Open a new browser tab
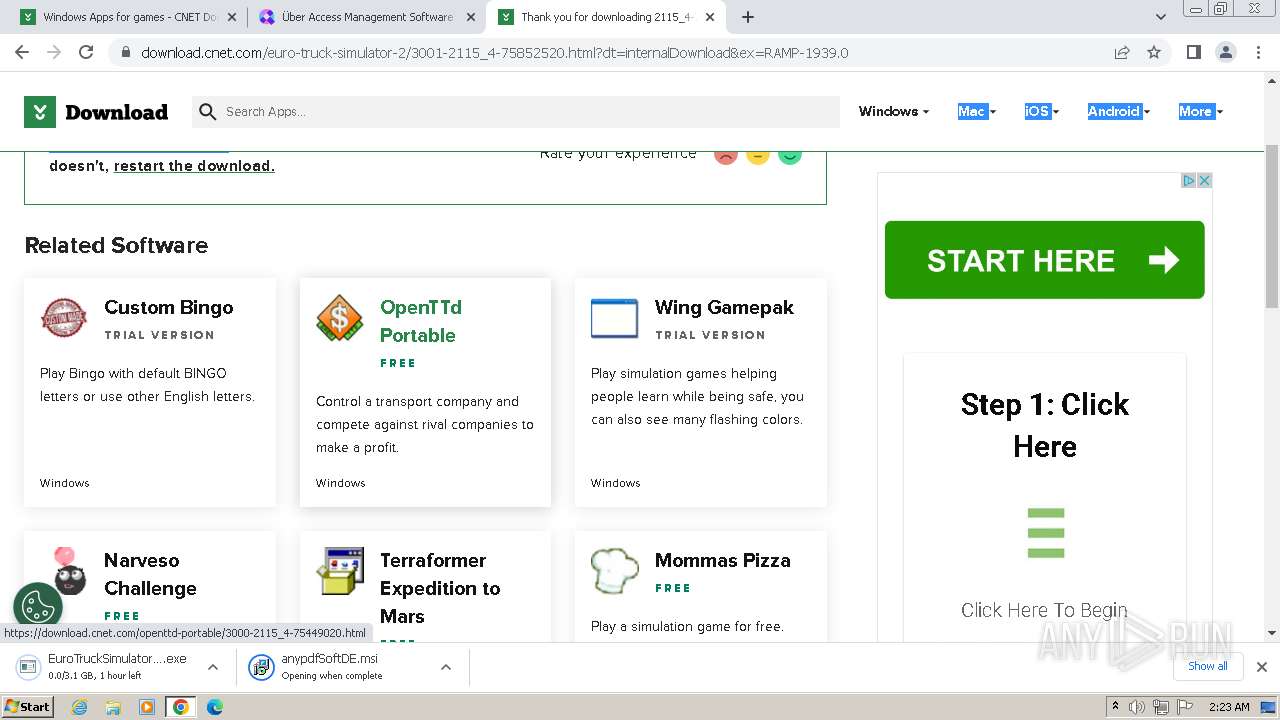This screenshot has height=720, width=1280. tap(748, 17)
